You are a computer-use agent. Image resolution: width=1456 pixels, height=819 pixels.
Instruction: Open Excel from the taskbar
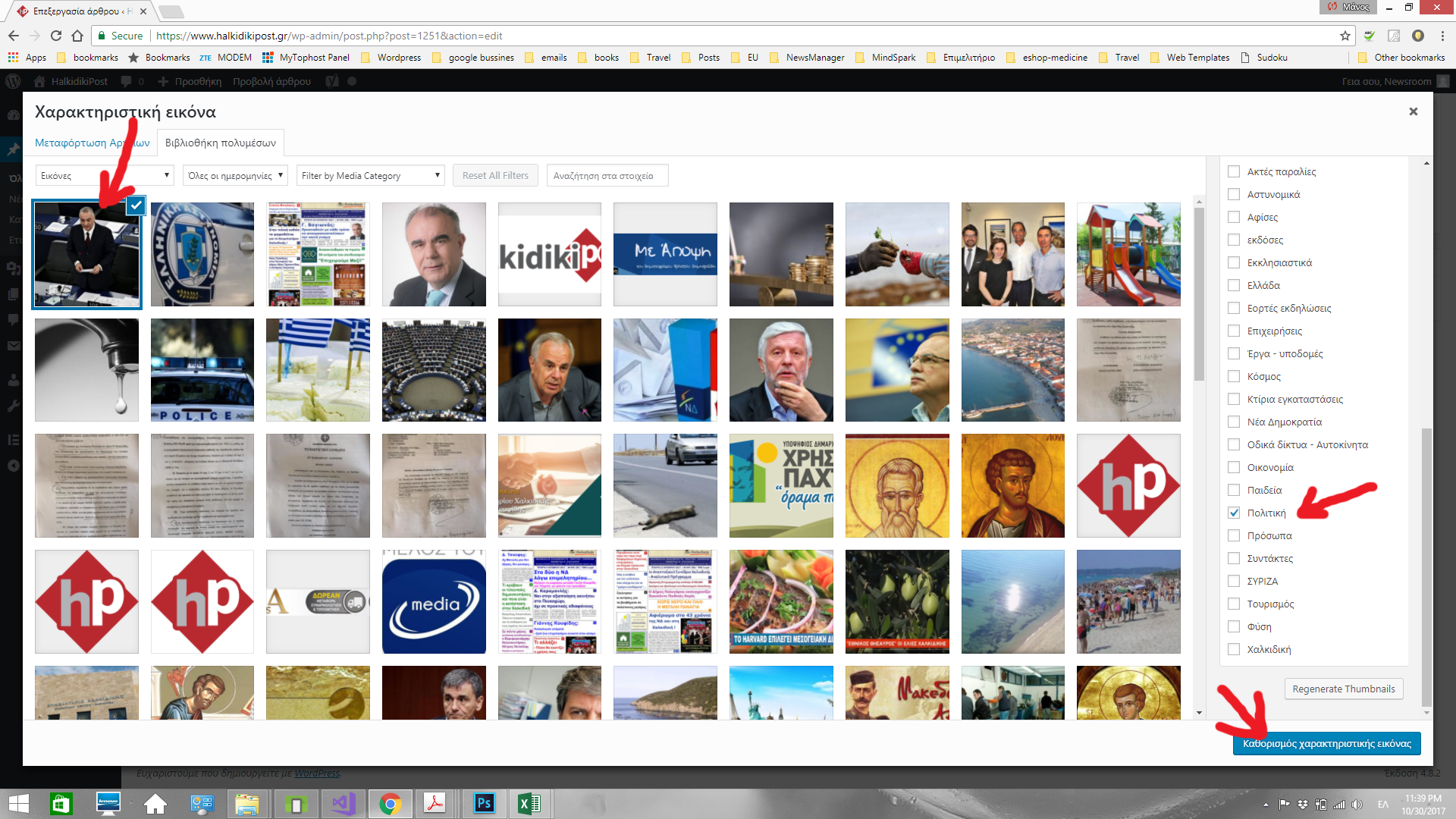coord(529,803)
